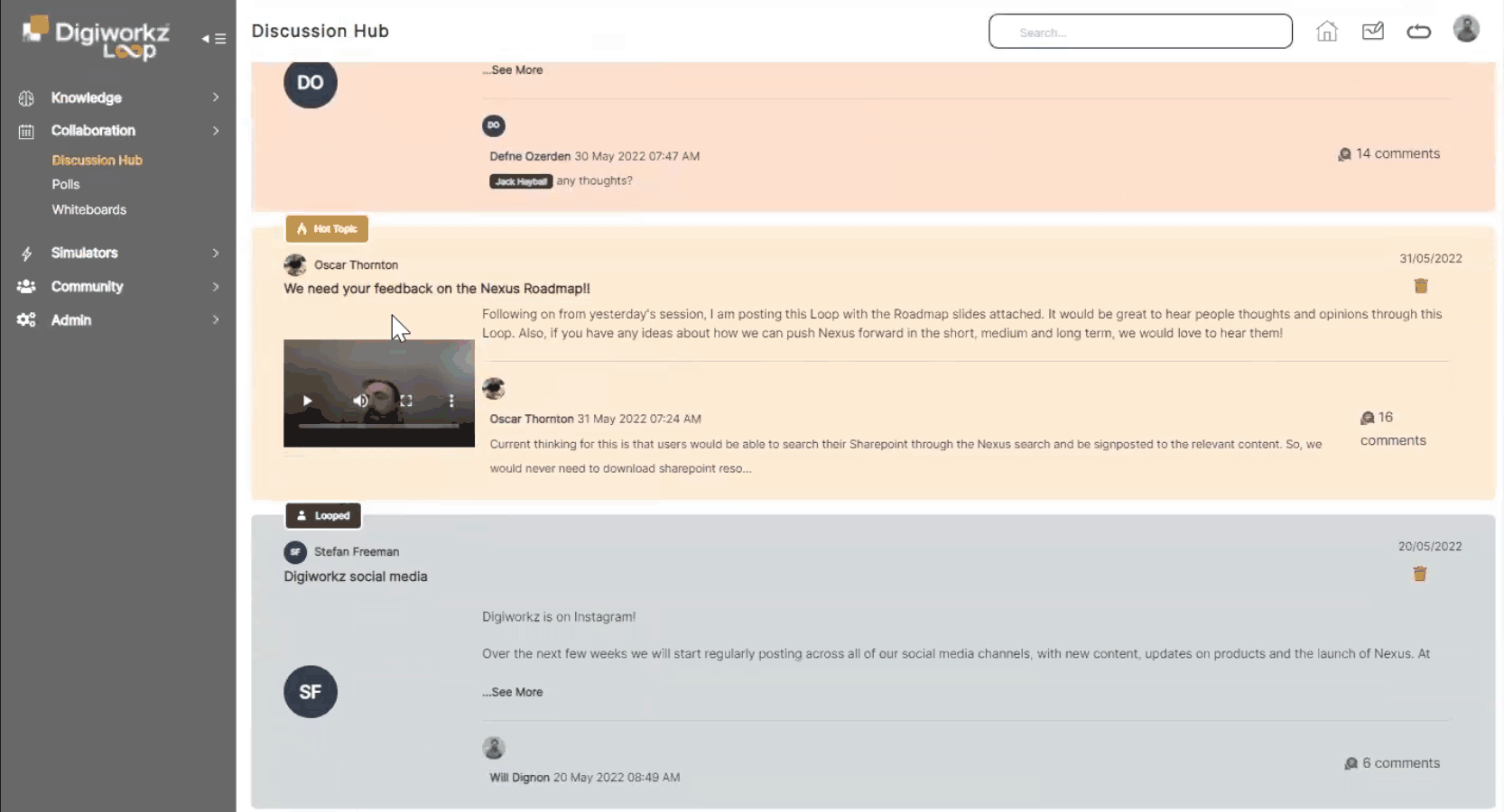Click the Digiworkz Loop logo

point(96,38)
